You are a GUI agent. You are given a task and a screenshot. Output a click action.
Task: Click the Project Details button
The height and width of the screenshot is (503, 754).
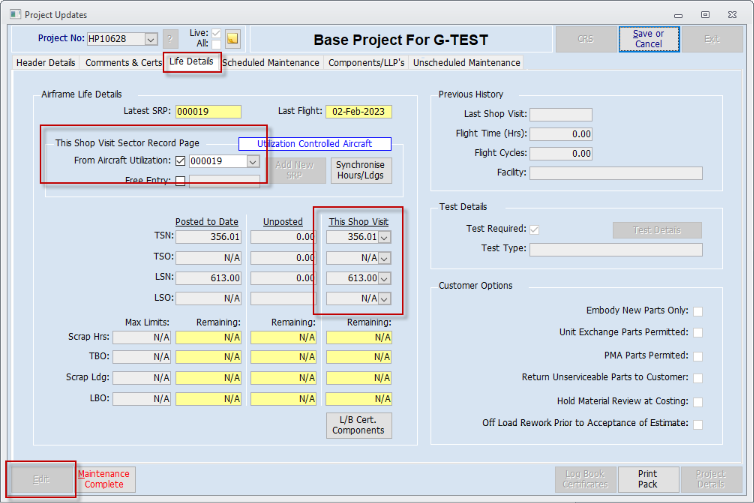pyautogui.click(x=711, y=479)
